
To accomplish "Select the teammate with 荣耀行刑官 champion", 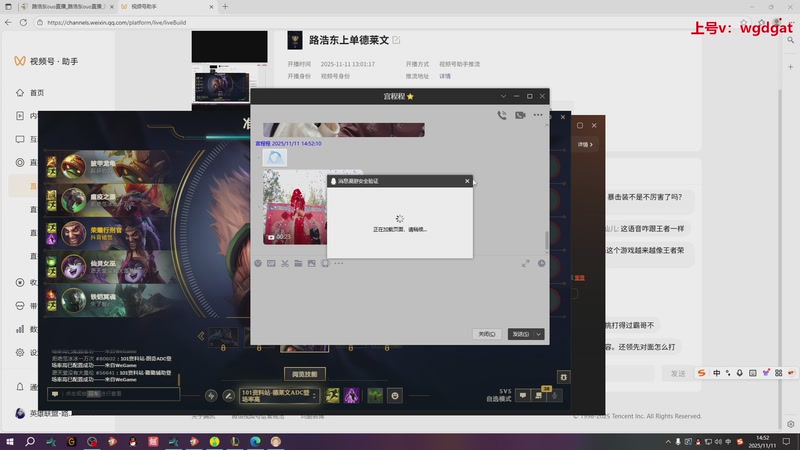I will pyautogui.click(x=112, y=233).
